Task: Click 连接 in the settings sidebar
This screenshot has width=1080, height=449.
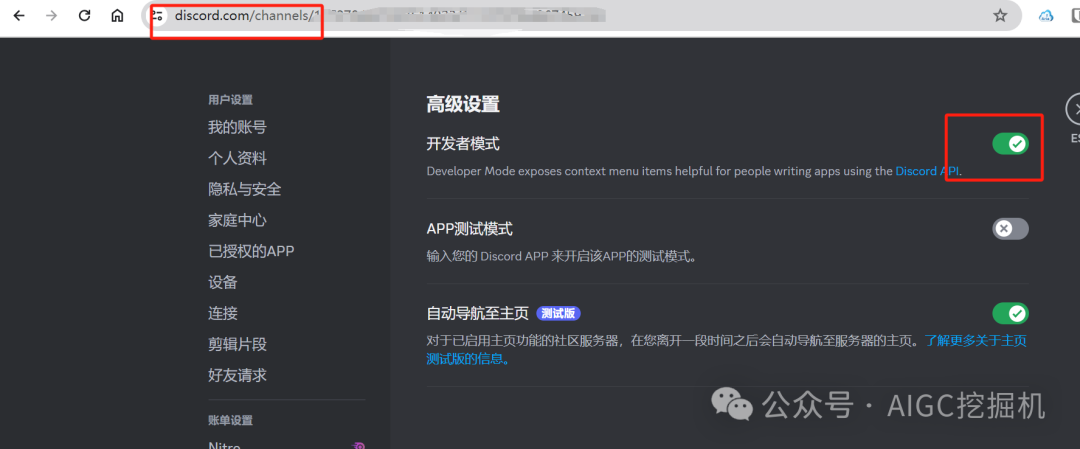Action: click(223, 313)
